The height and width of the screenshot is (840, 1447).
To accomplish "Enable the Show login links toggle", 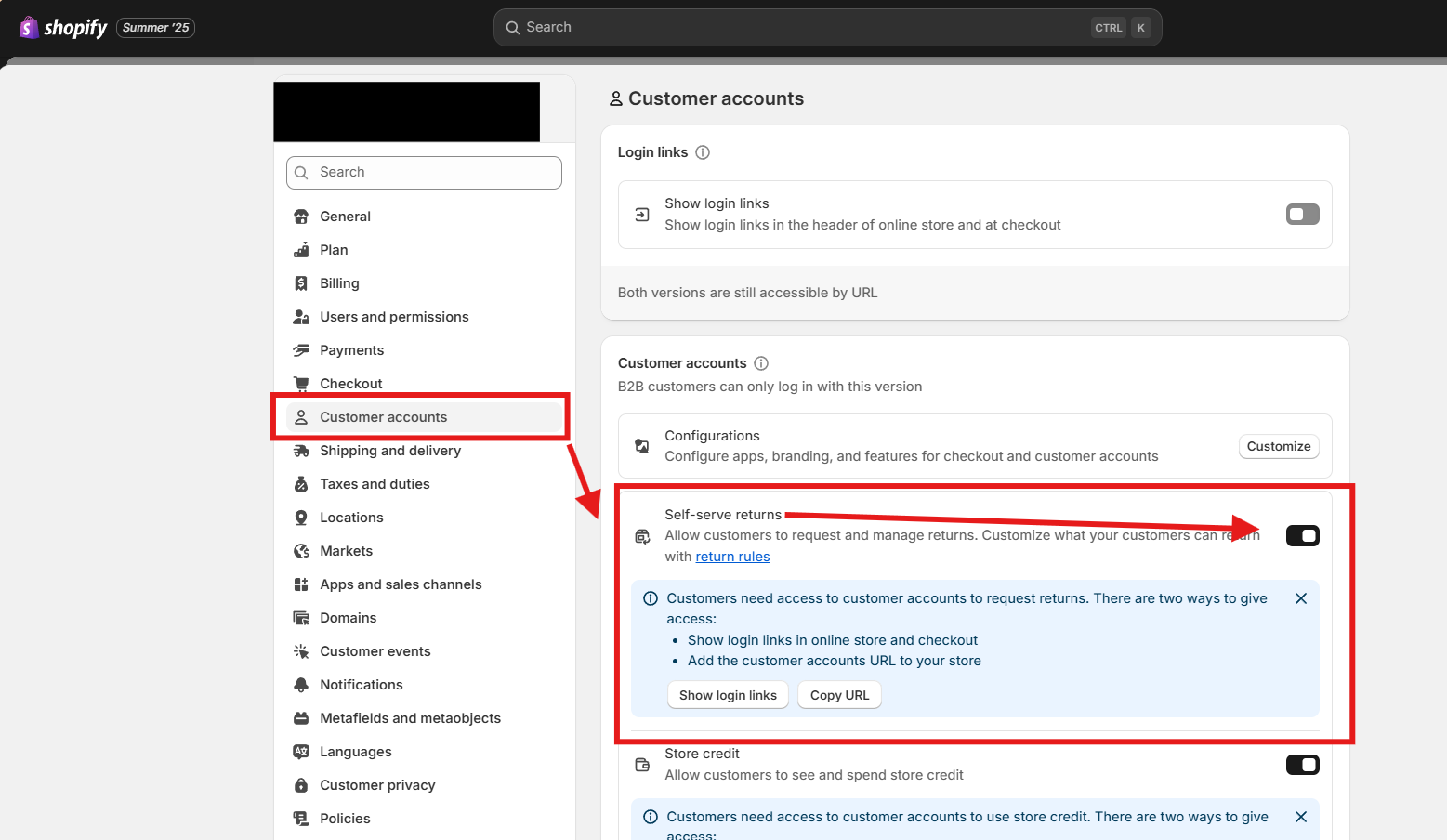I will click(1302, 215).
